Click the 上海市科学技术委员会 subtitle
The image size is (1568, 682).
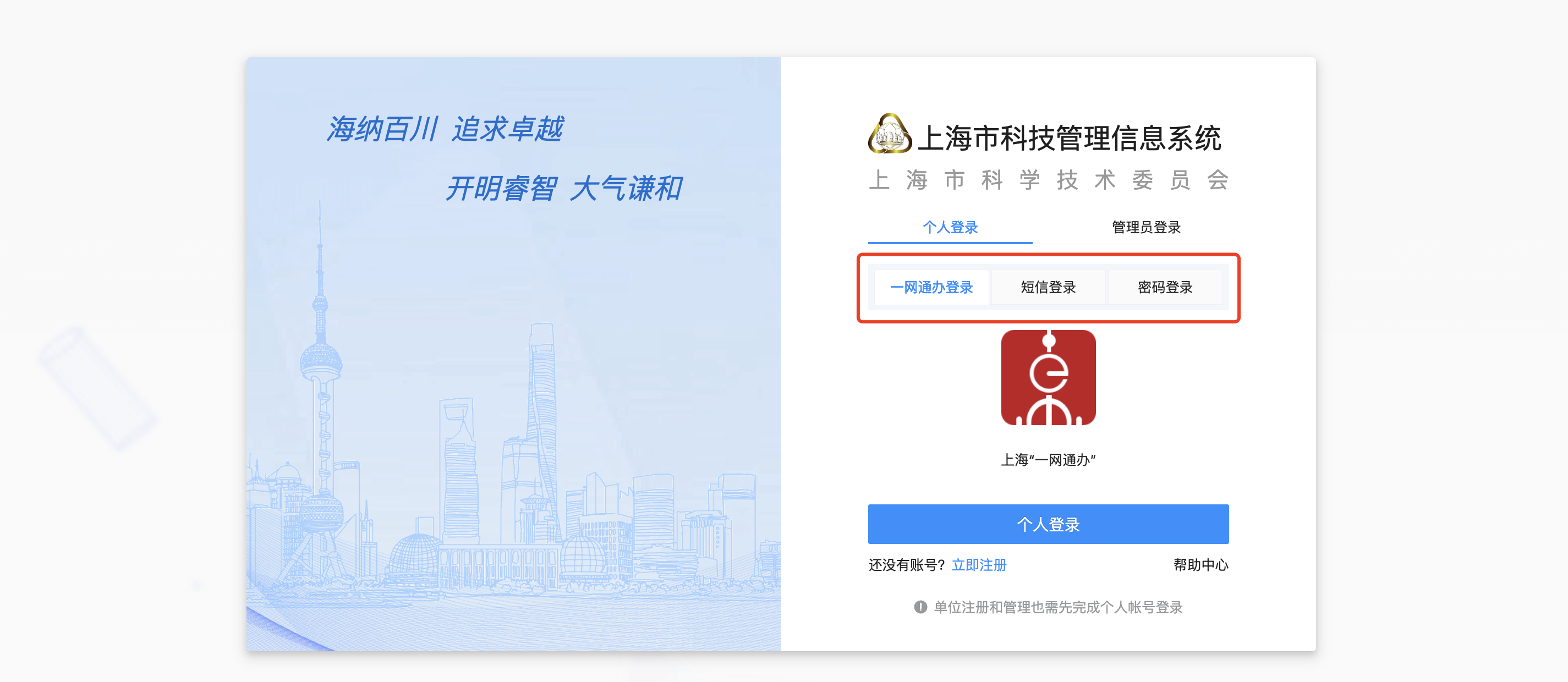point(1048,180)
